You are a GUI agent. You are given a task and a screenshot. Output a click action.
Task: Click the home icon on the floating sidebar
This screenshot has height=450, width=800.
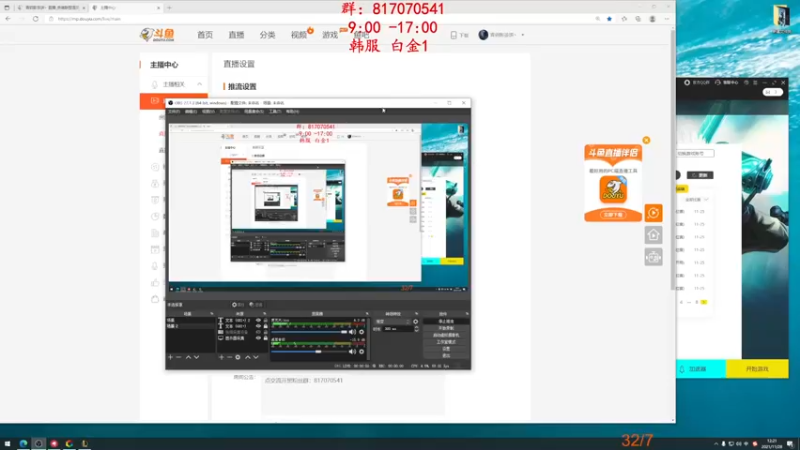click(x=653, y=235)
